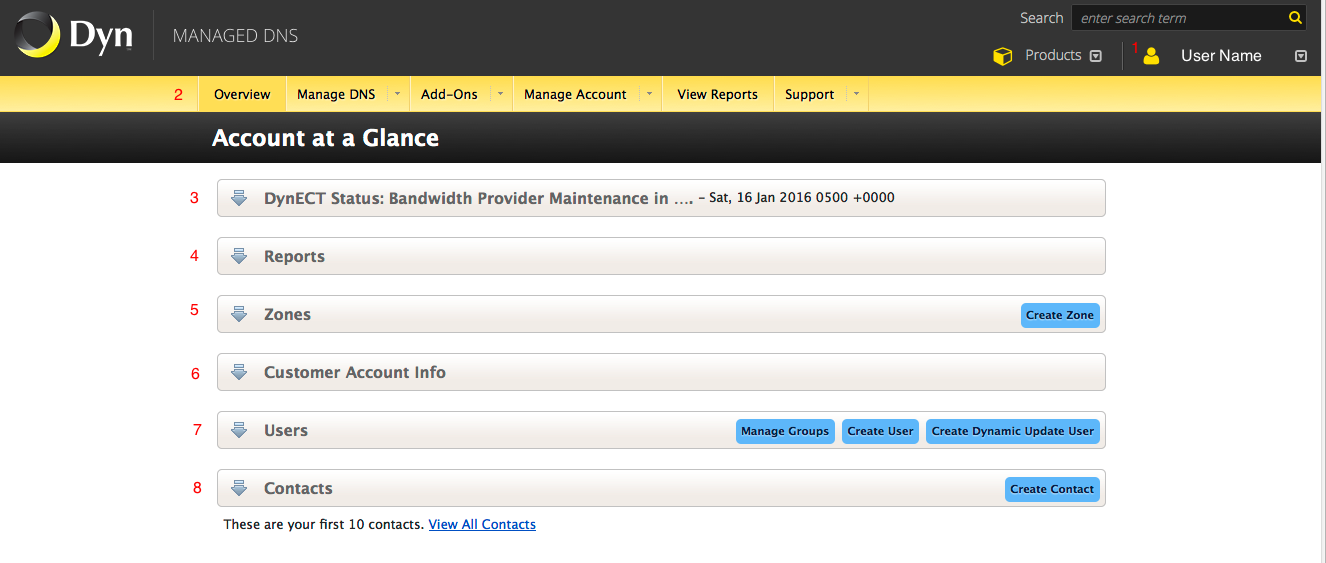Expand Customer Account Info arrow icon

239,372
